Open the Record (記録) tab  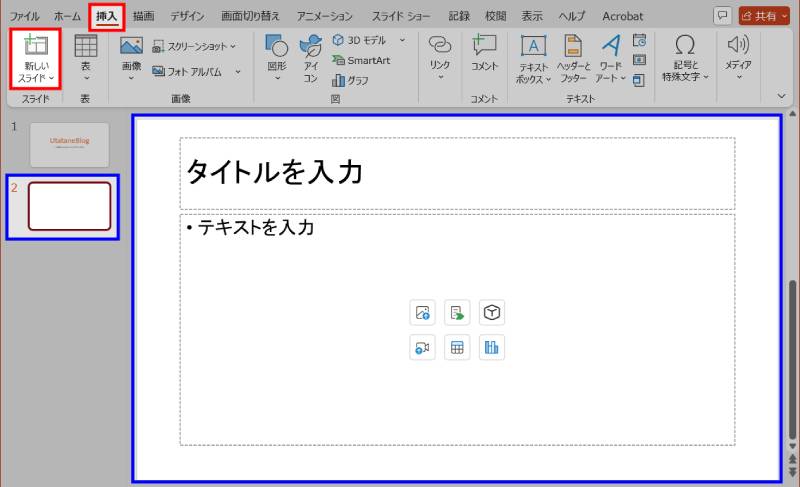coord(459,16)
